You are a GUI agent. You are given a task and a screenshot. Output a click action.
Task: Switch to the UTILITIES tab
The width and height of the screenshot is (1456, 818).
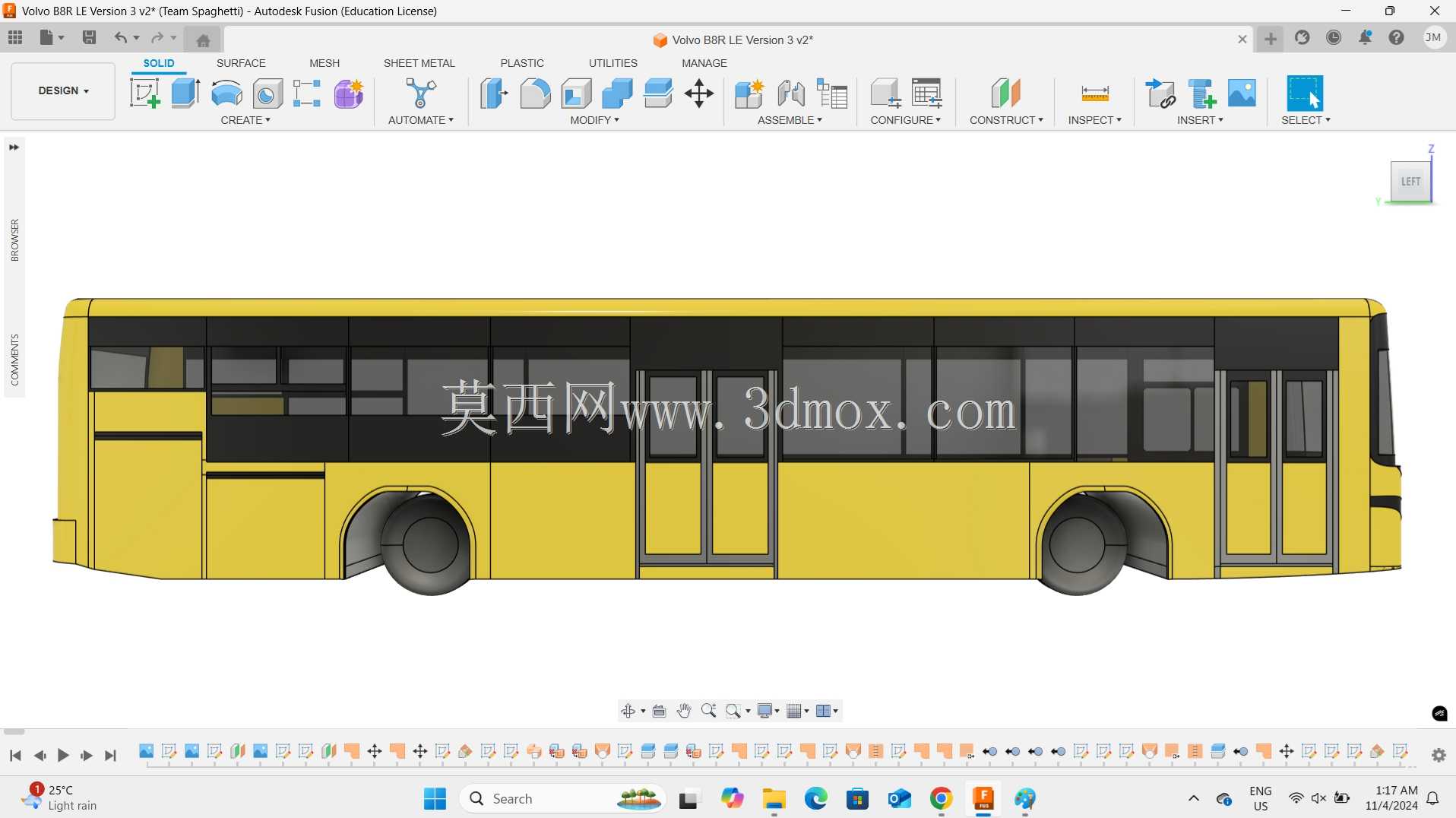[x=613, y=63]
